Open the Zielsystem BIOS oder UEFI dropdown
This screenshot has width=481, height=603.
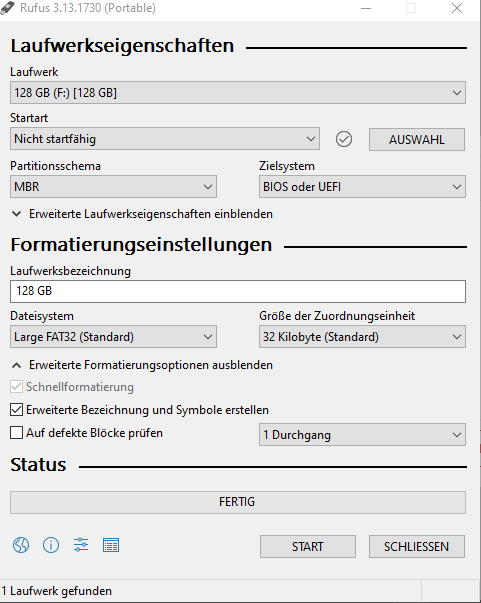pos(362,187)
